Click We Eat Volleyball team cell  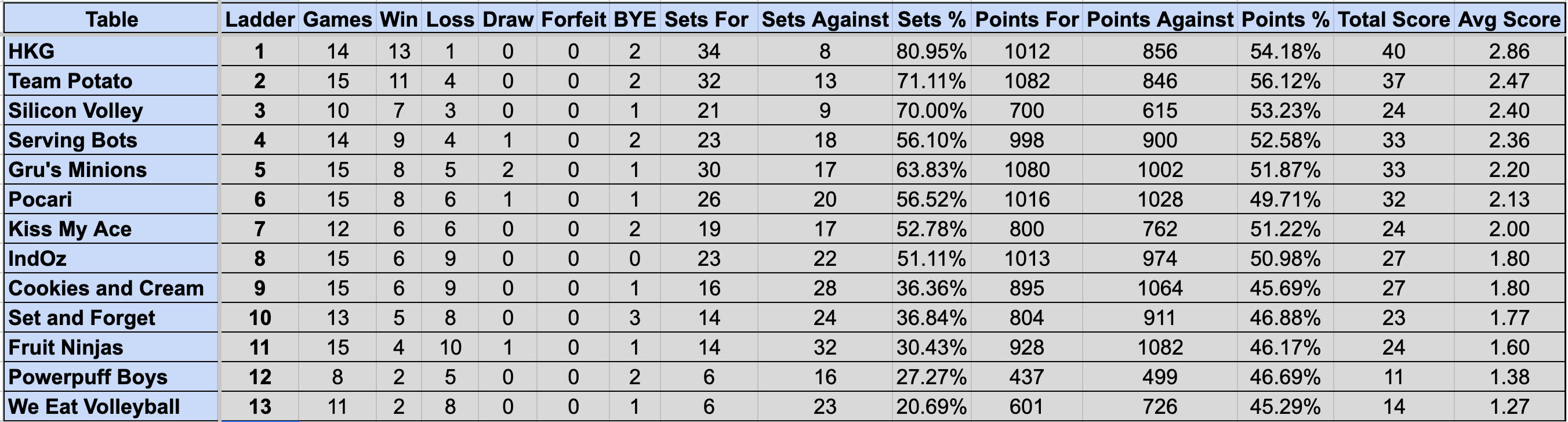point(111,407)
